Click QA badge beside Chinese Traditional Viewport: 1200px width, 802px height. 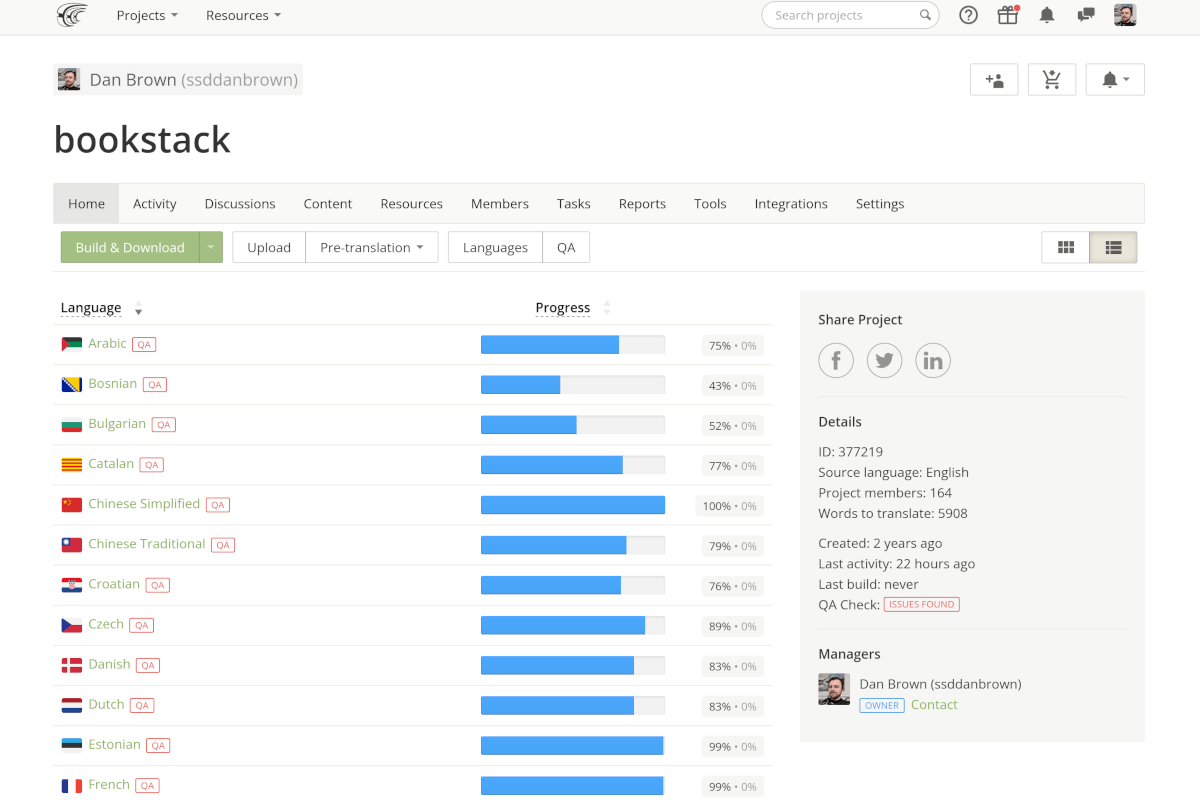coord(223,545)
